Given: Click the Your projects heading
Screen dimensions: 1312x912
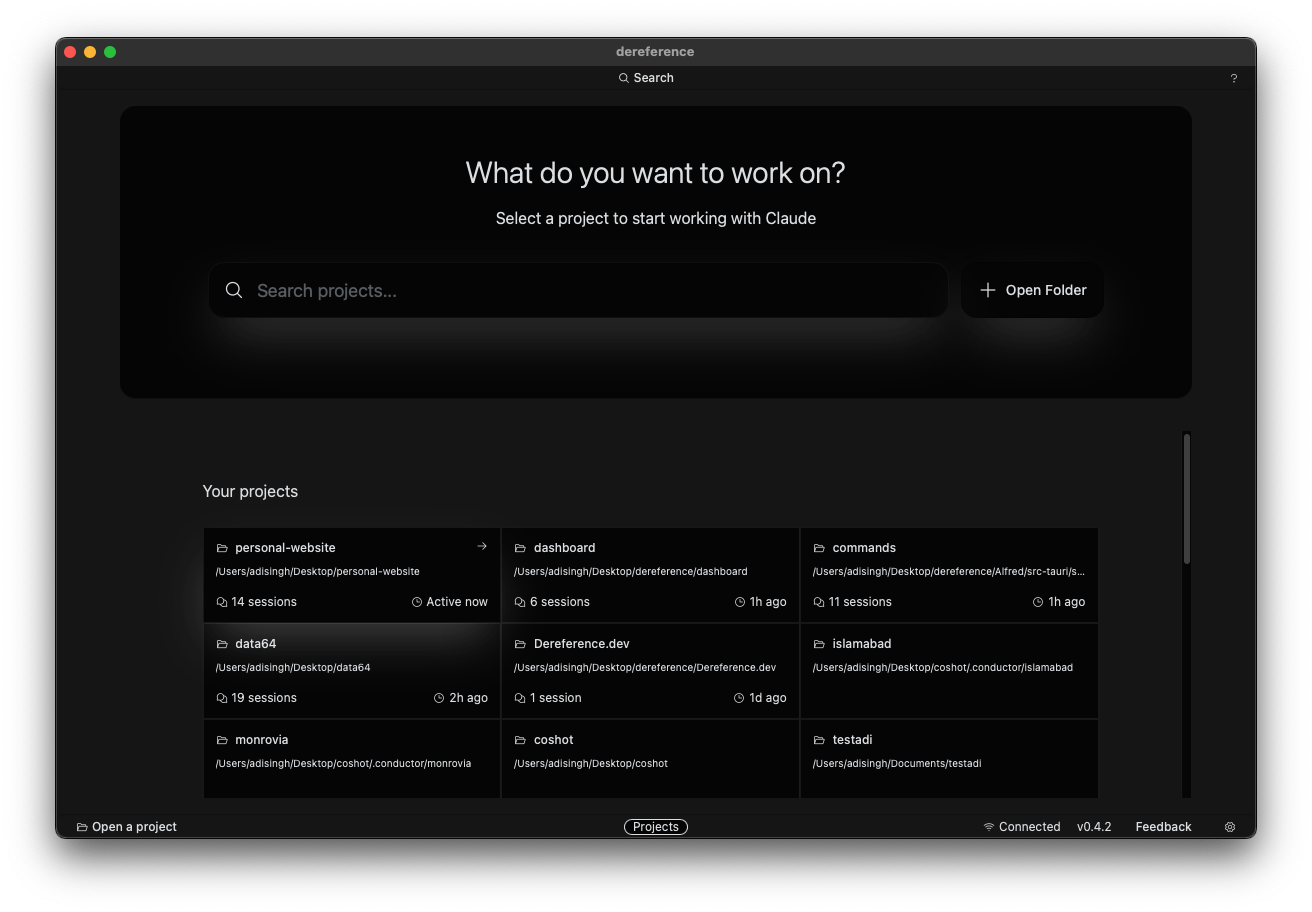Looking at the screenshot, I should point(250,491).
